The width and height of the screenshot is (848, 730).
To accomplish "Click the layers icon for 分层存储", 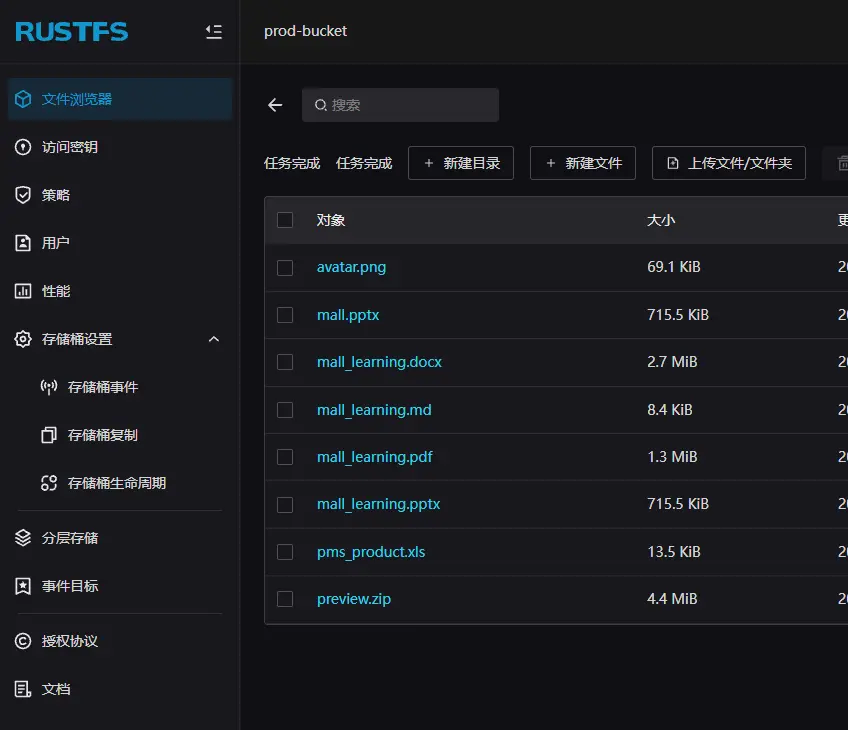I will point(23,538).
